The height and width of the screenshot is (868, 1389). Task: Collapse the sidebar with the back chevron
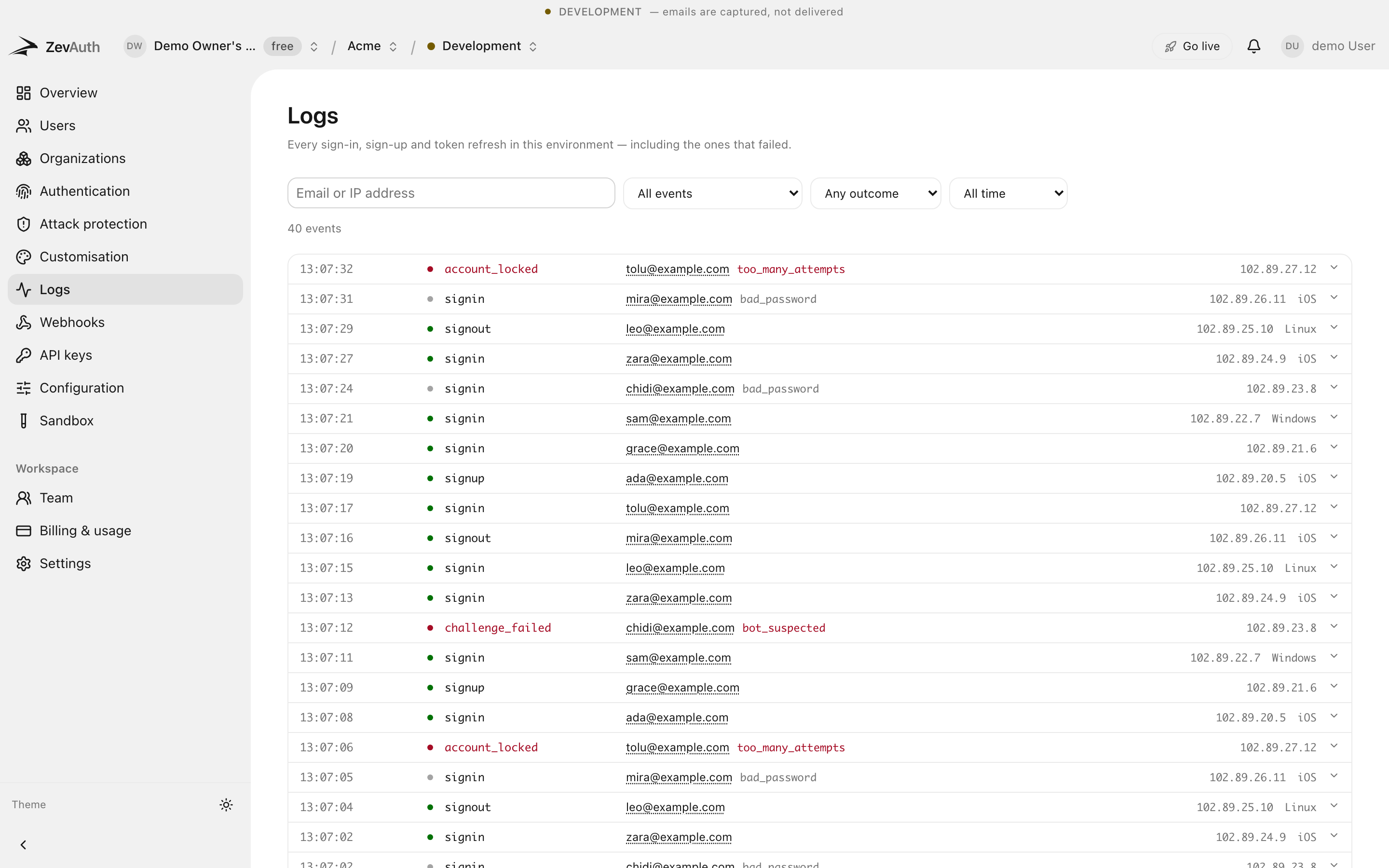click(24, 844)
